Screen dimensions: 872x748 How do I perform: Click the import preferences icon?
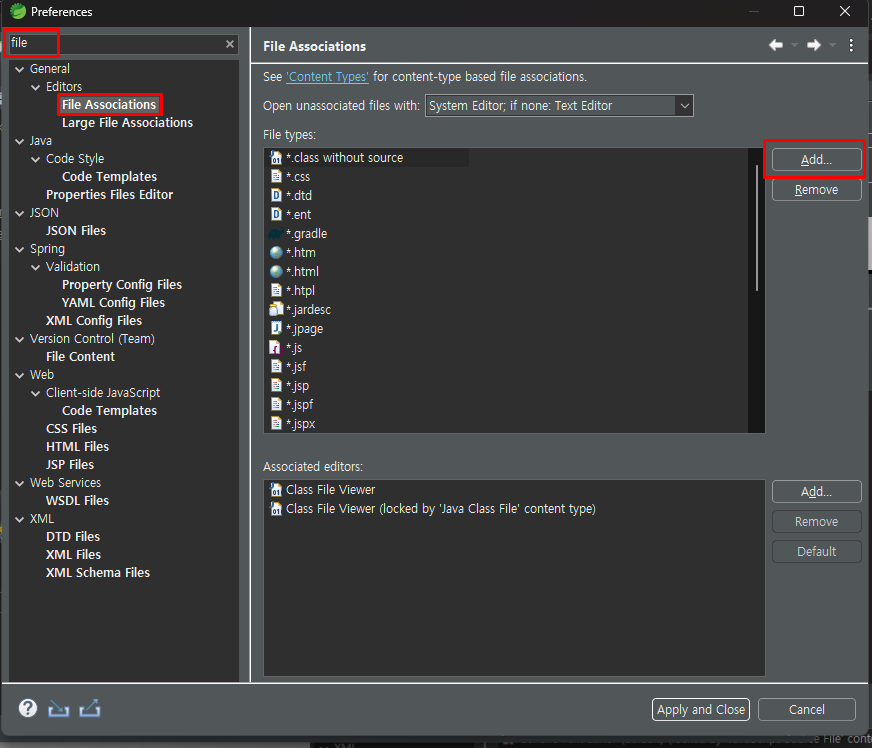58,709
